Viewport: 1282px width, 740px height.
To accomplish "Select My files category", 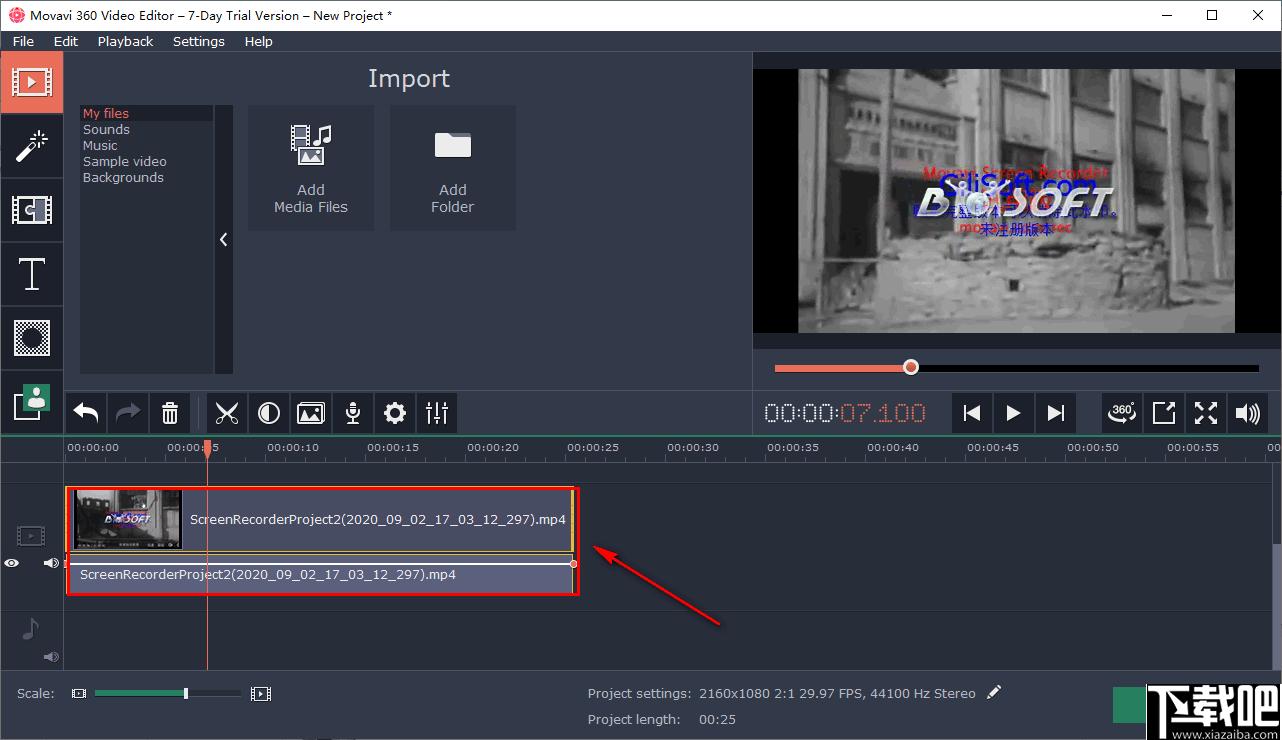I will [x=146, y=113].
